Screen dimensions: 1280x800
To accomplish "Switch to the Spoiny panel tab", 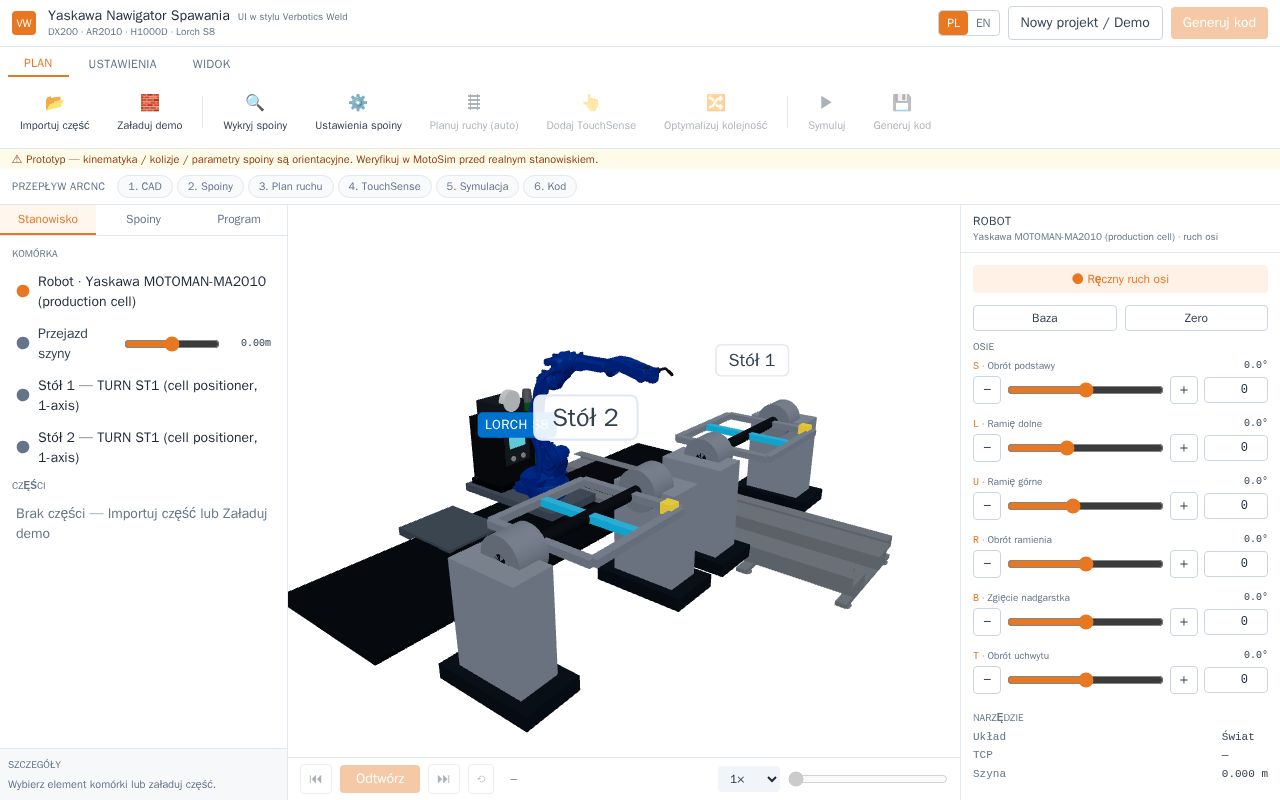I will (x=143, y=219).
